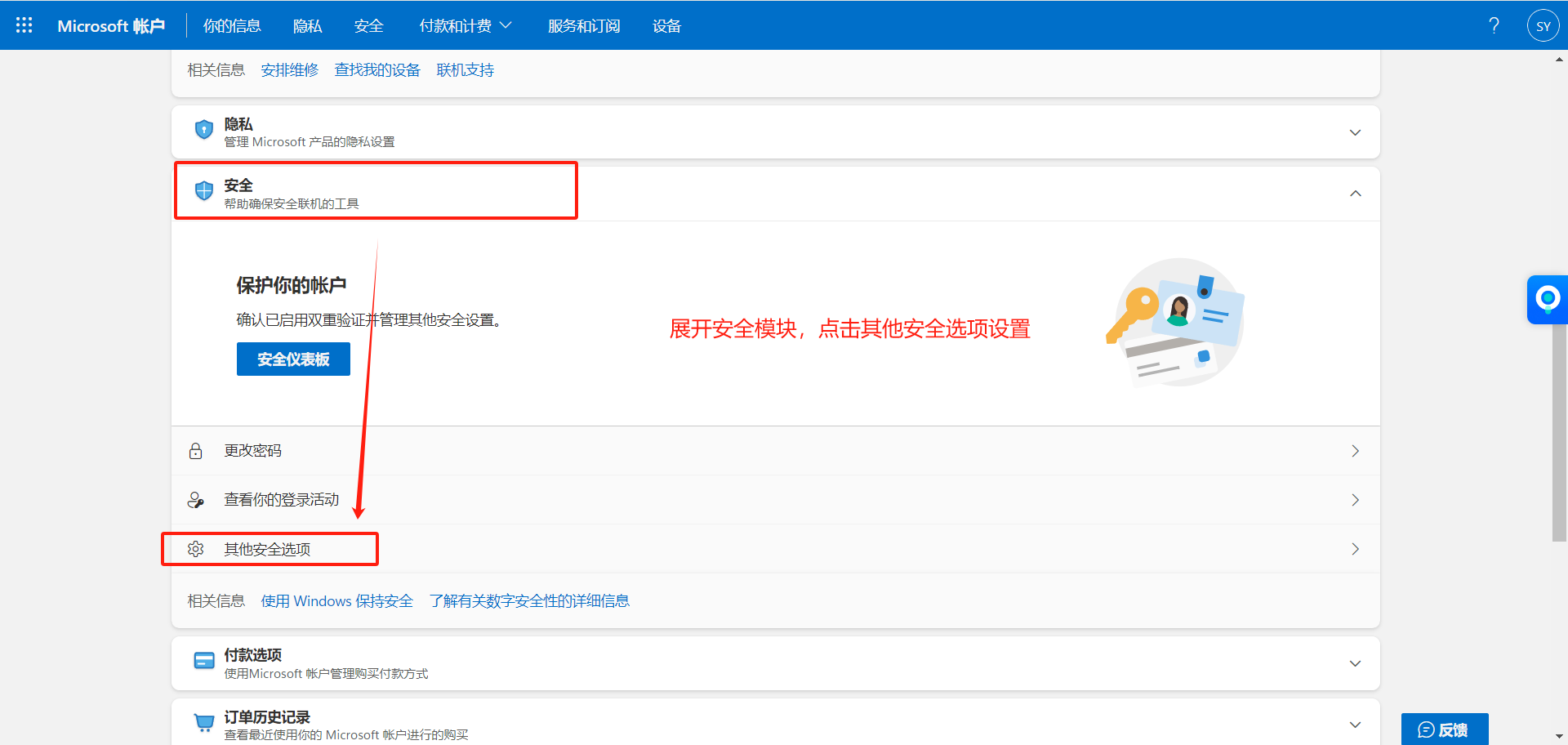Click the account key illustration
This screenshot has width=1568, height=745.
tap(1176, 323)
